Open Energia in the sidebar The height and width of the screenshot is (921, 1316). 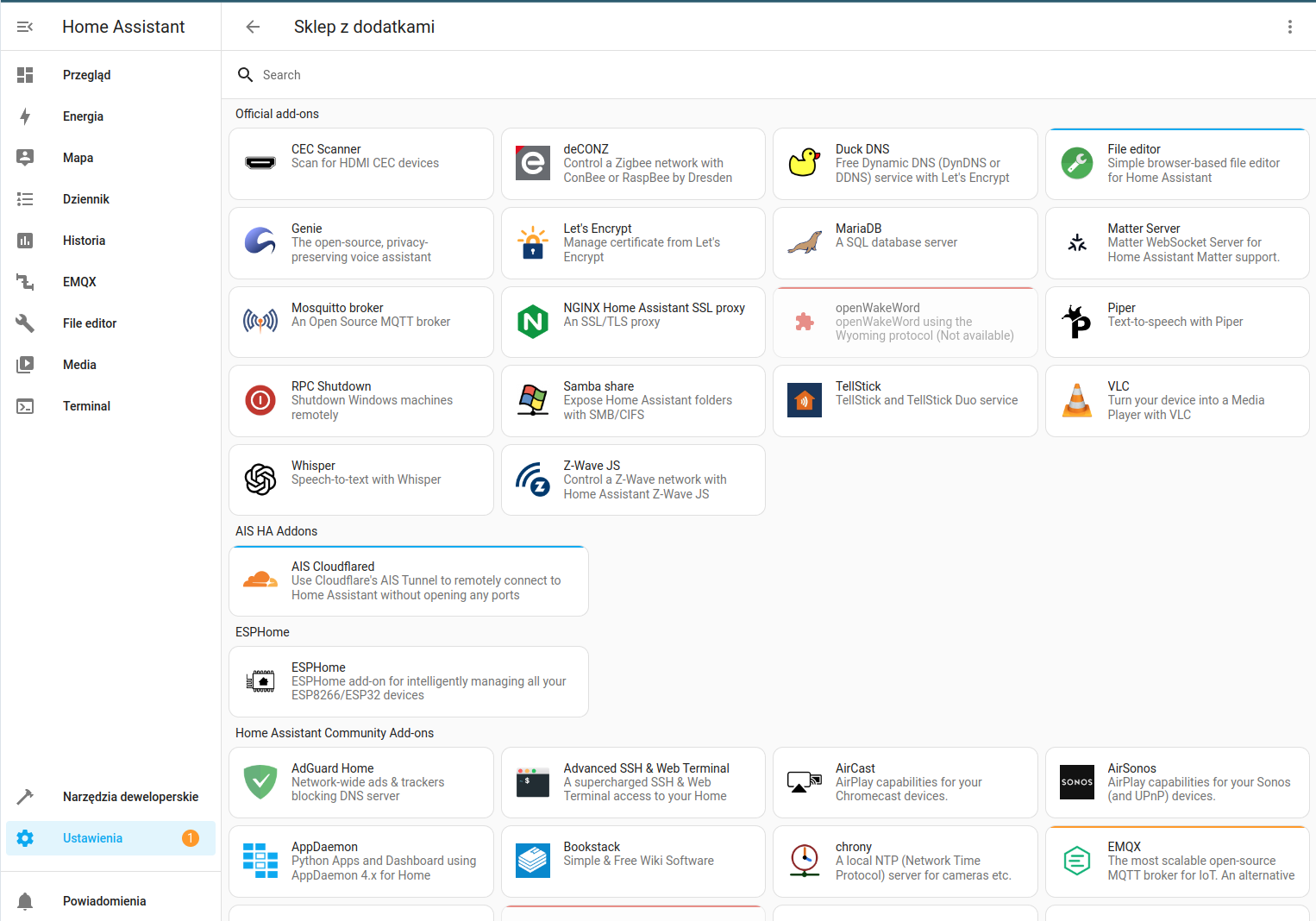click(110, 116)
